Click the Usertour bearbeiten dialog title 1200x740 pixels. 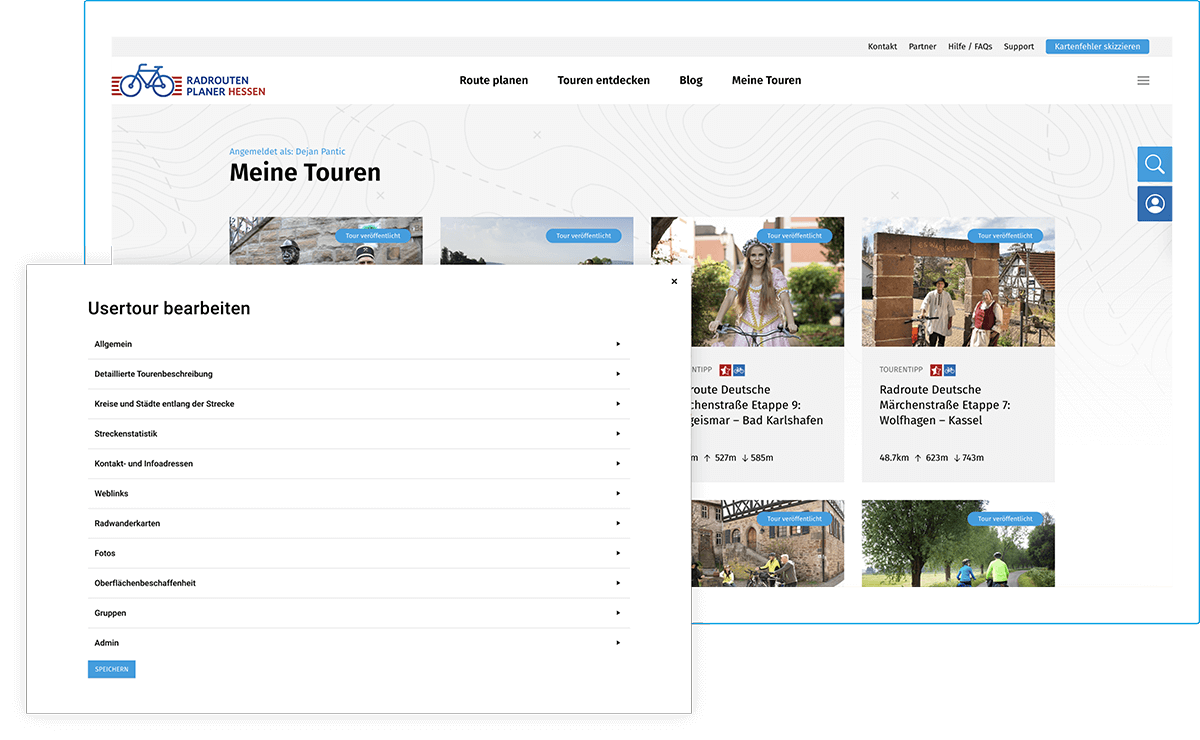(x=169, y=309)
